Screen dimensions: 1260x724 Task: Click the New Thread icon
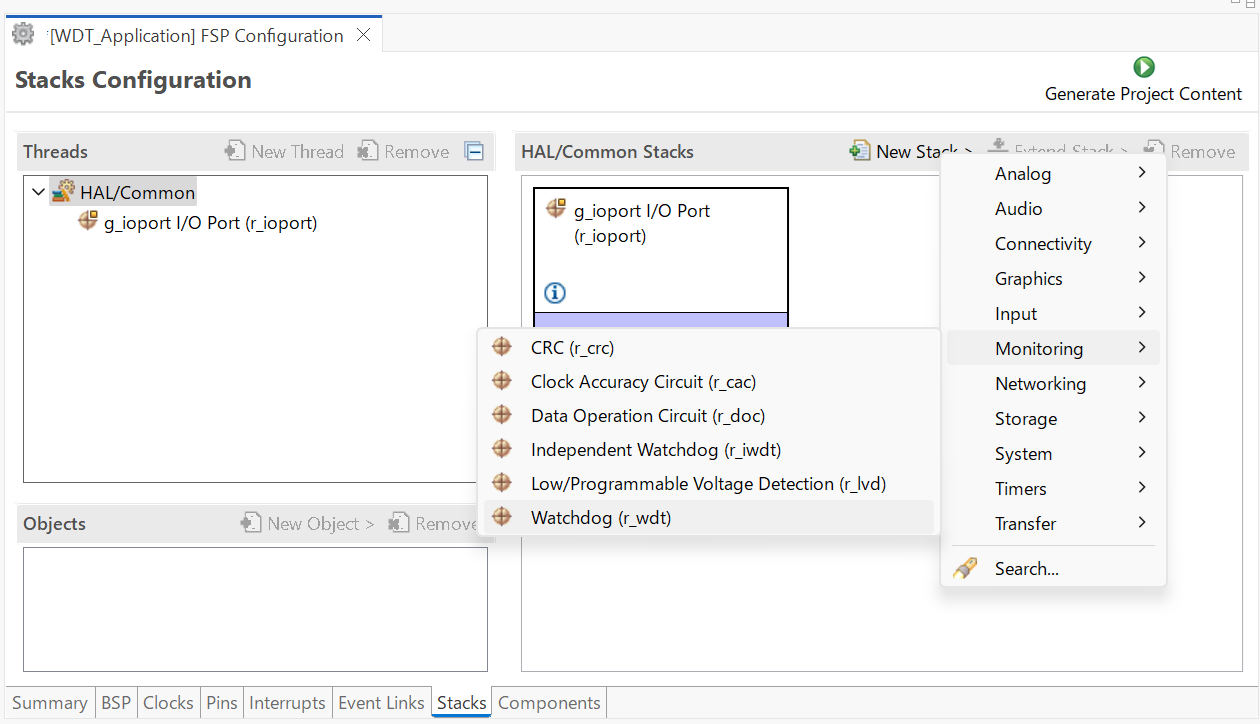(236, 151)
